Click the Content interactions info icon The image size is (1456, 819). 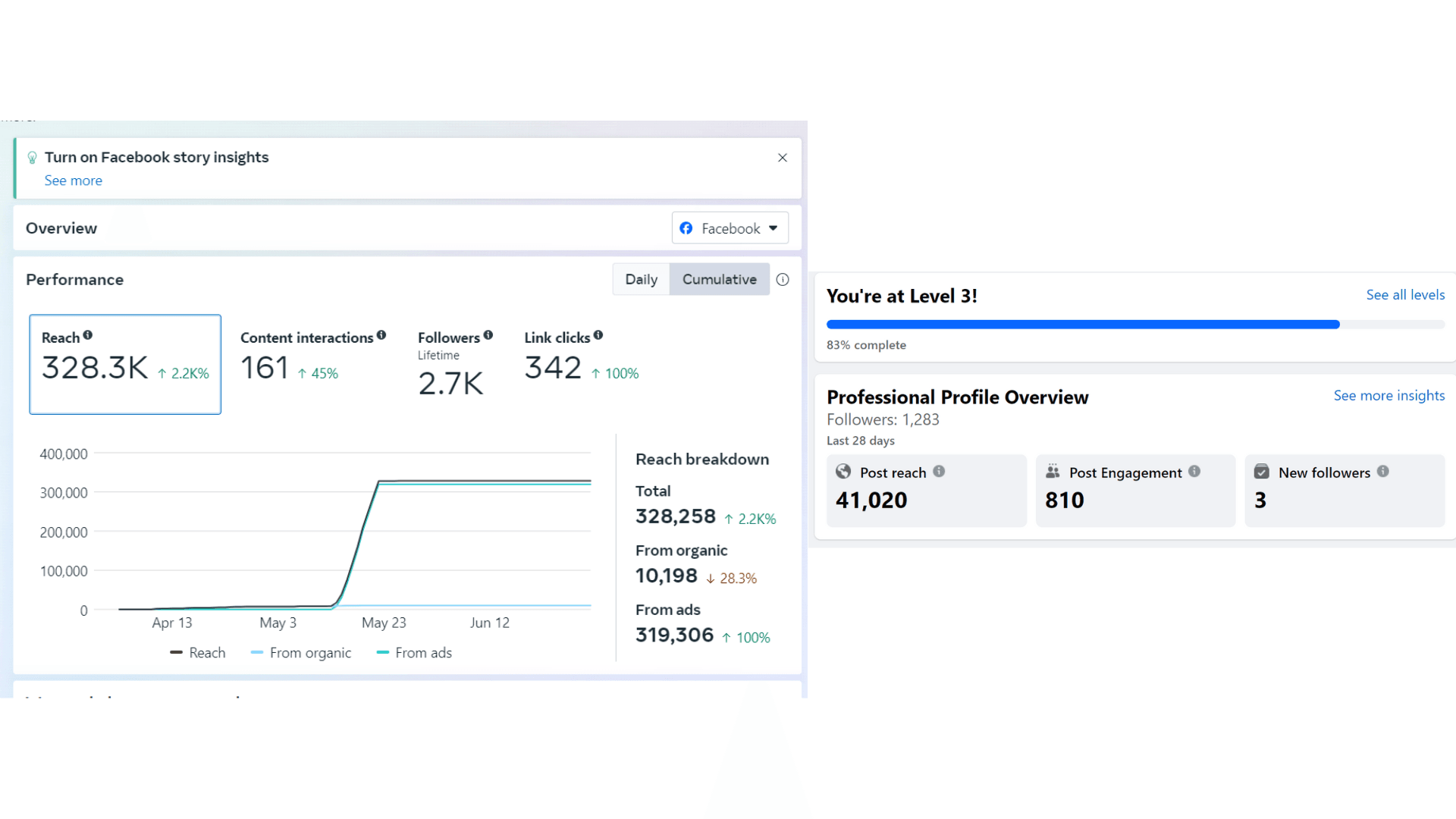click(381, 335)
